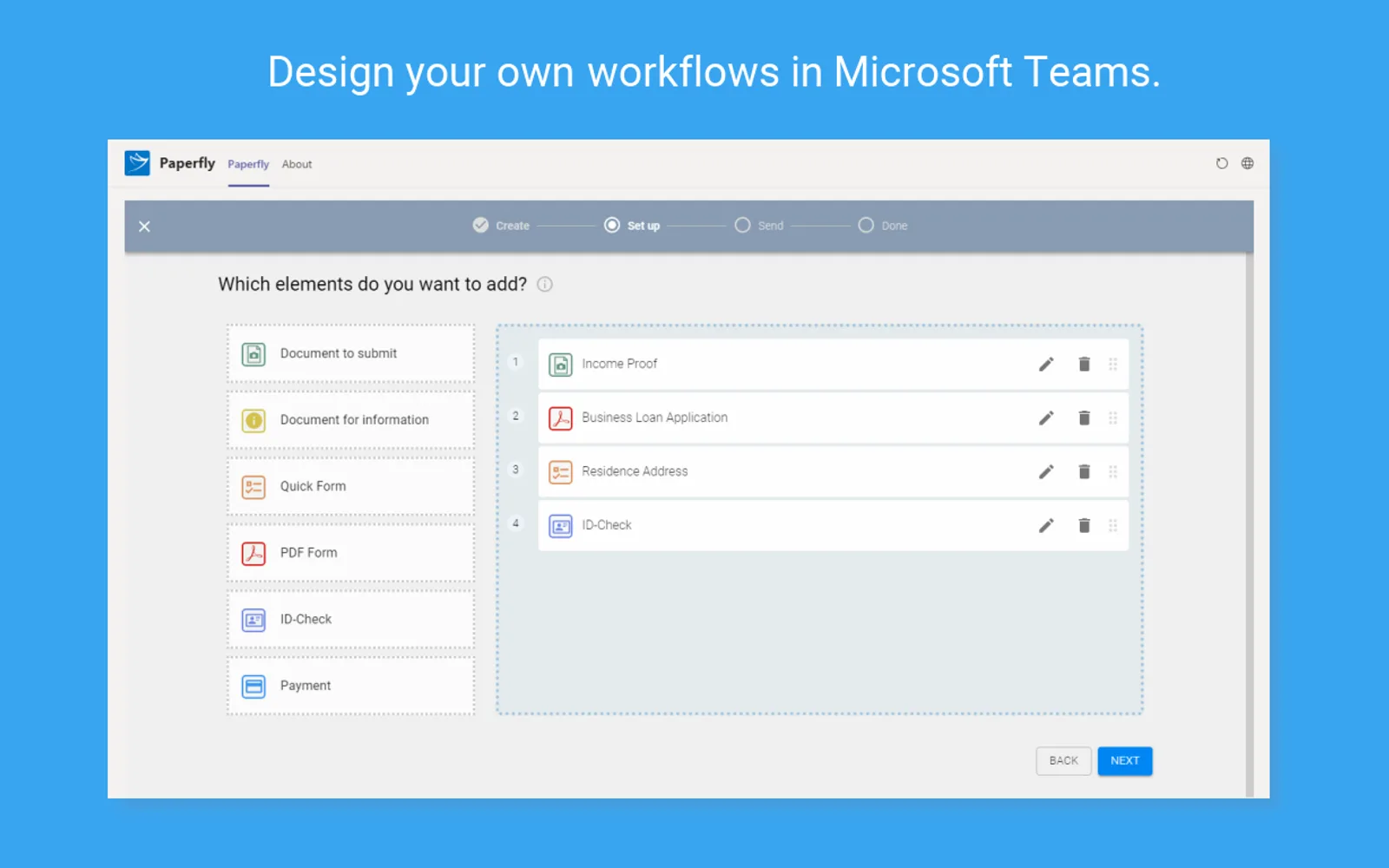The image size is (1389, 868).
Task: Select 'Residence Address' row text
Action: tap(635, 471)
